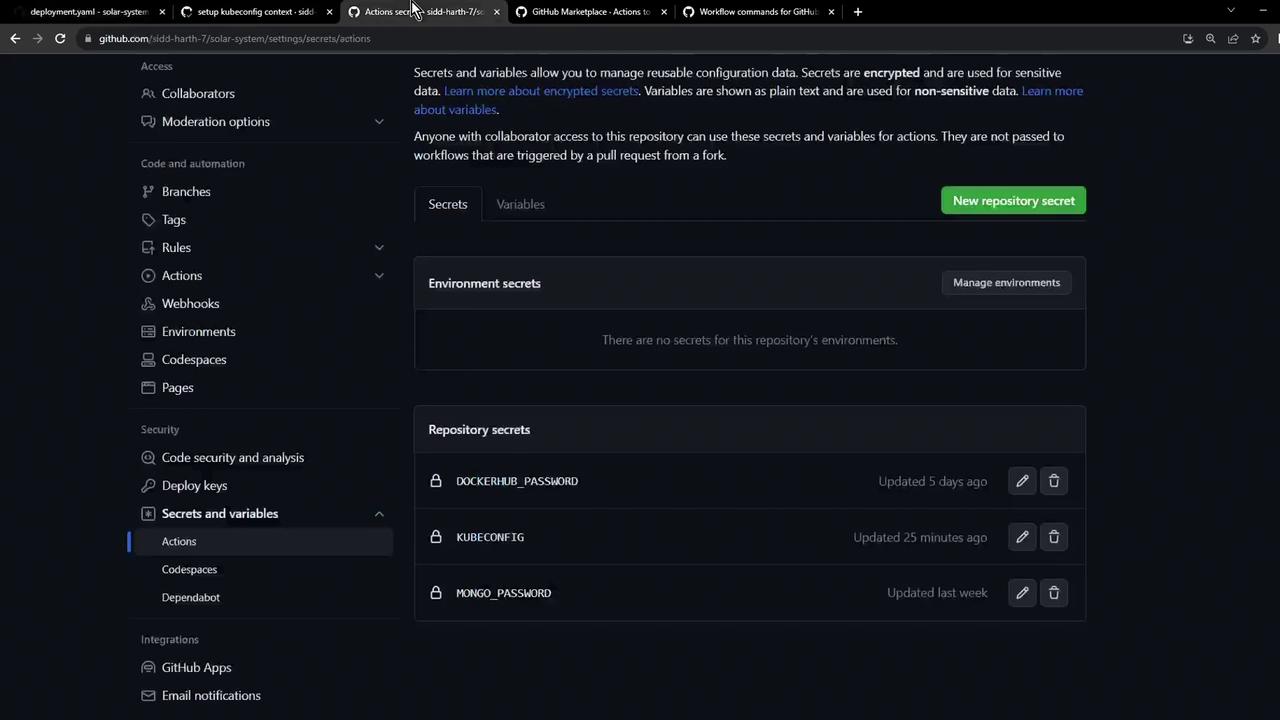Click the Manage environments button

tap(1006, 283)
